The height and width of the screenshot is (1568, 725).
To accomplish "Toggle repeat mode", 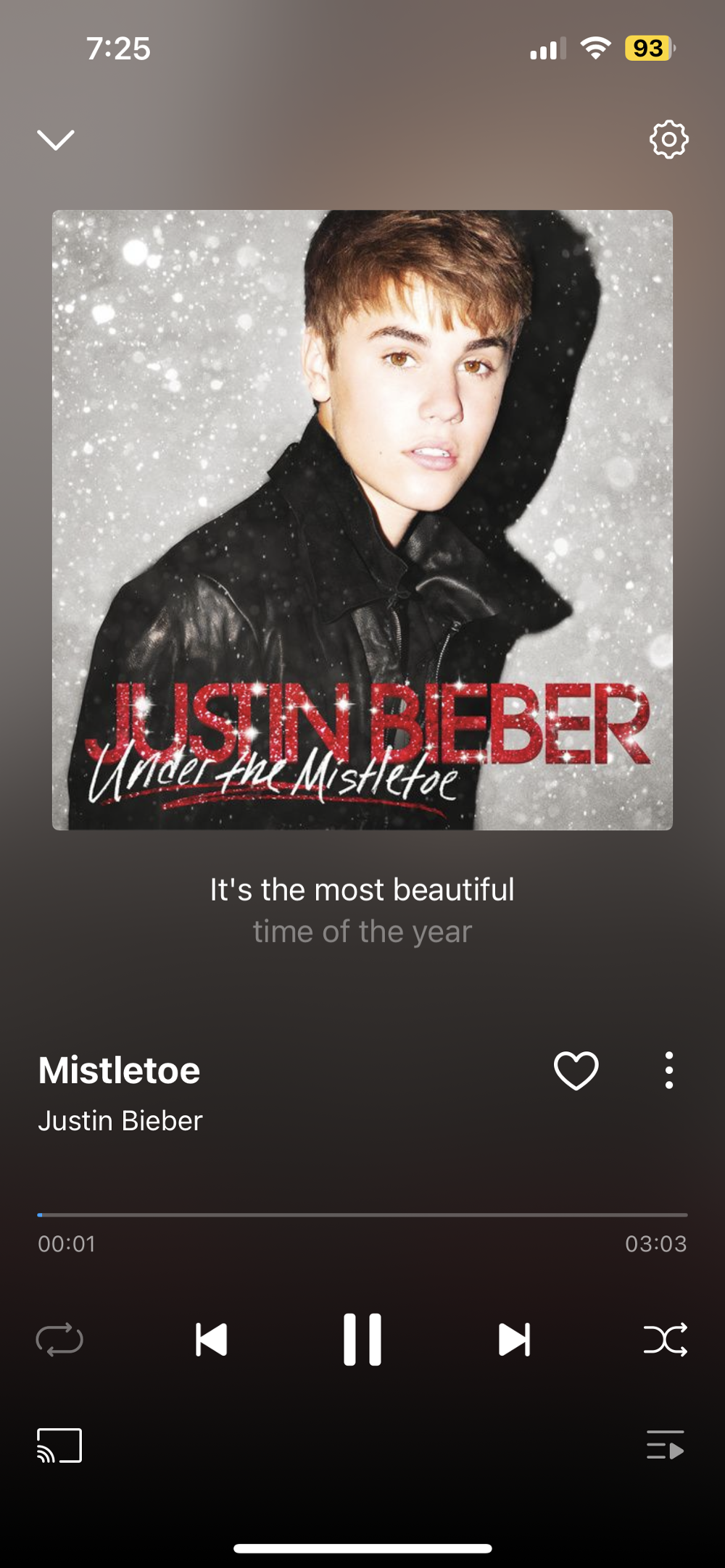I will pos(59,1339).
